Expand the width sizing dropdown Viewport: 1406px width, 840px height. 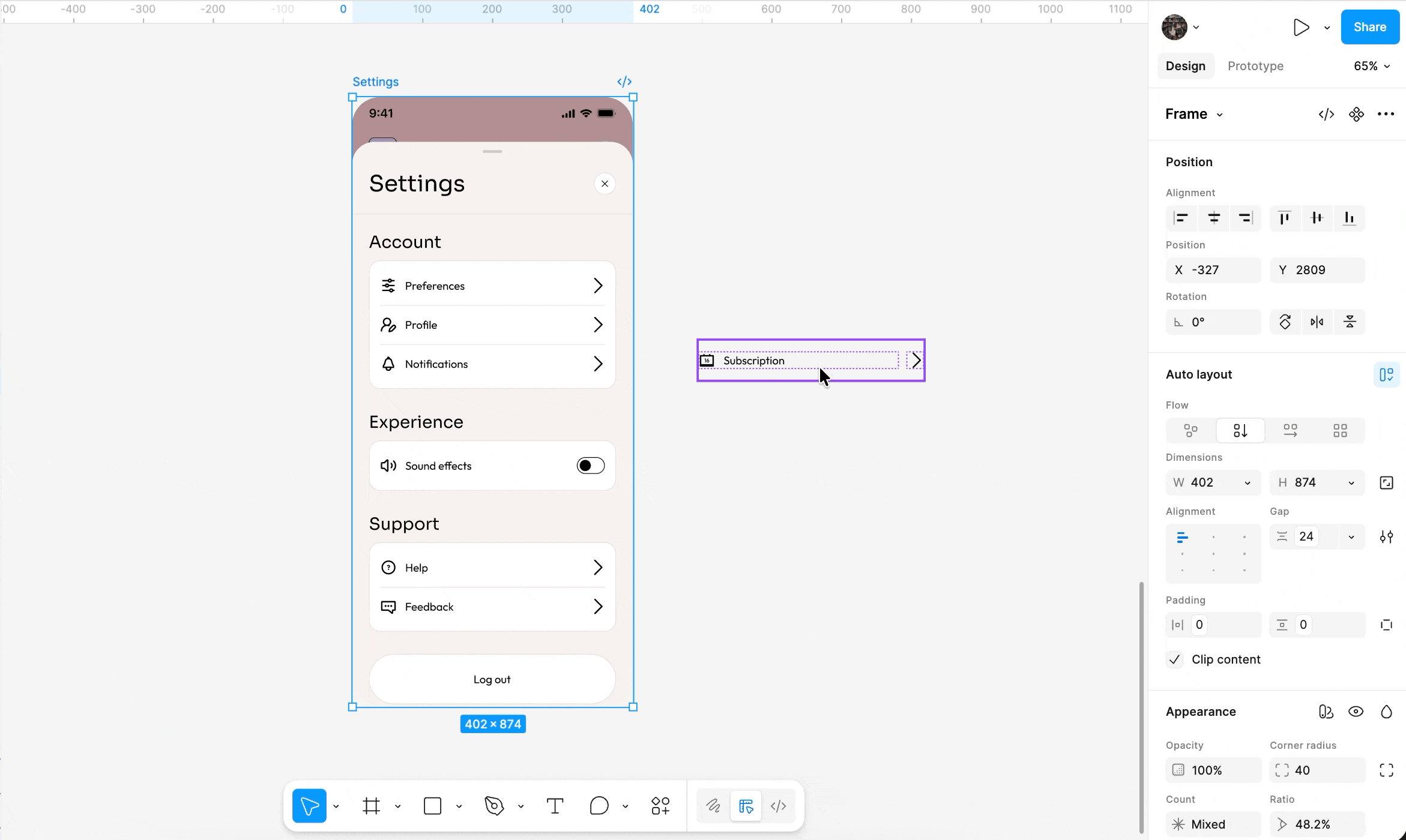pyautogui.click(x=1248, y=483)
